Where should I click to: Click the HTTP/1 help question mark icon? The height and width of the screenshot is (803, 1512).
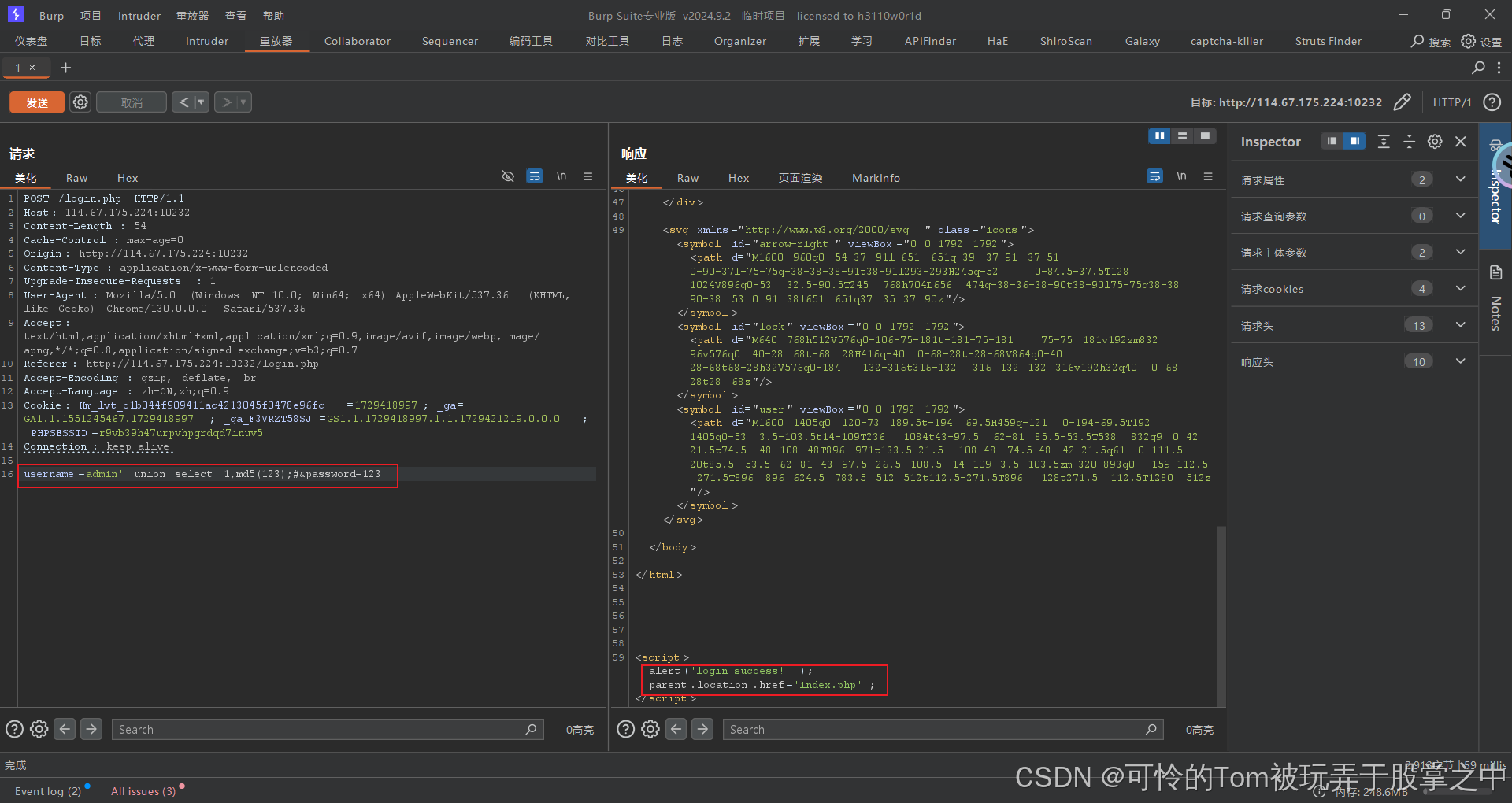click(1492, 102)
